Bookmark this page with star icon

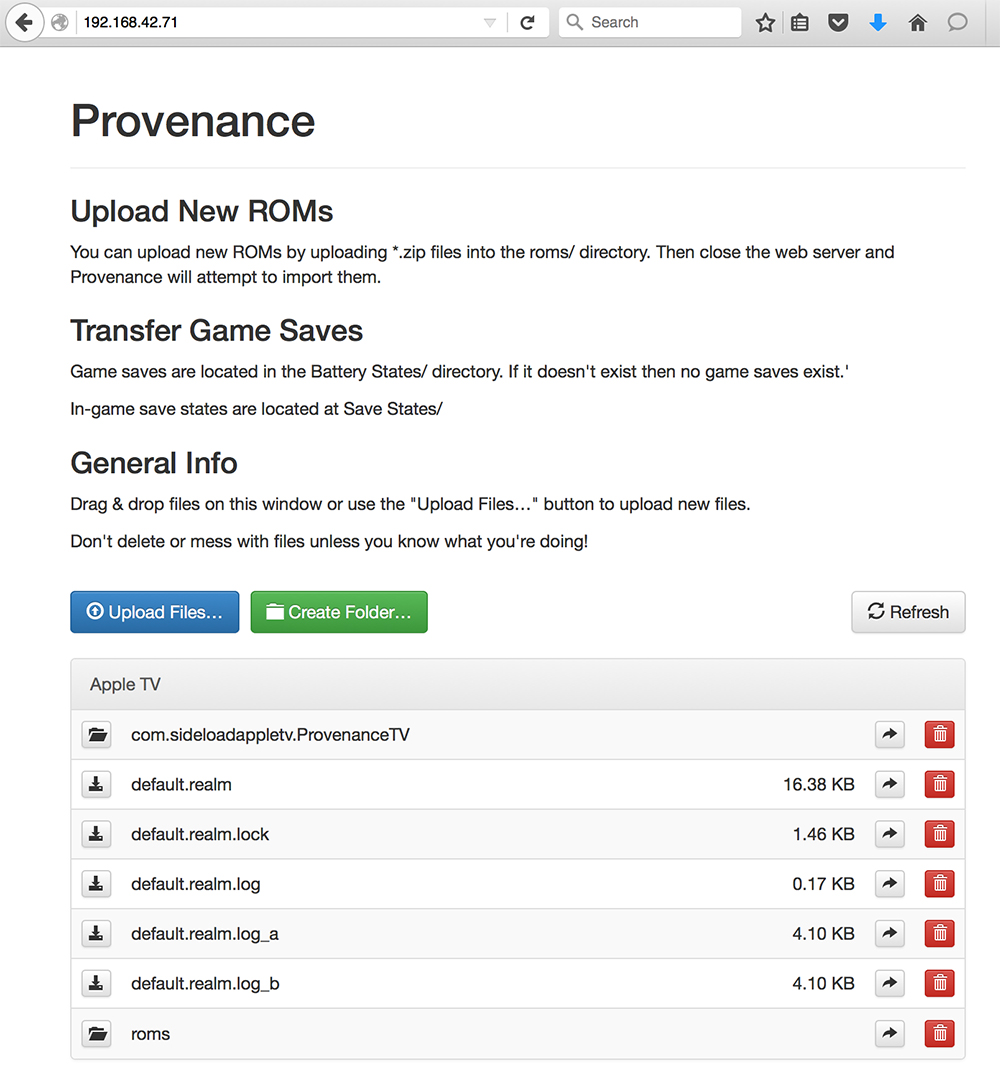tap(765, 22)
